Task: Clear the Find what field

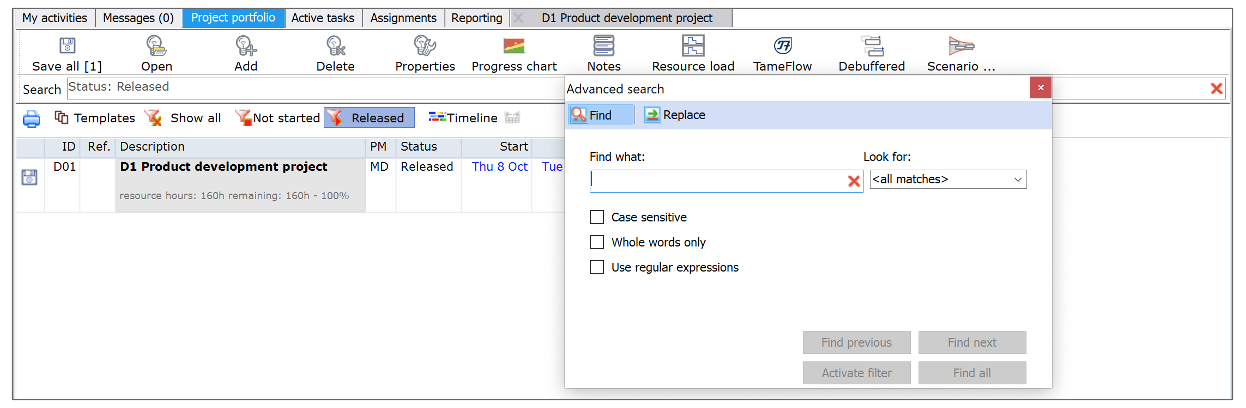Action: [854, 181]
